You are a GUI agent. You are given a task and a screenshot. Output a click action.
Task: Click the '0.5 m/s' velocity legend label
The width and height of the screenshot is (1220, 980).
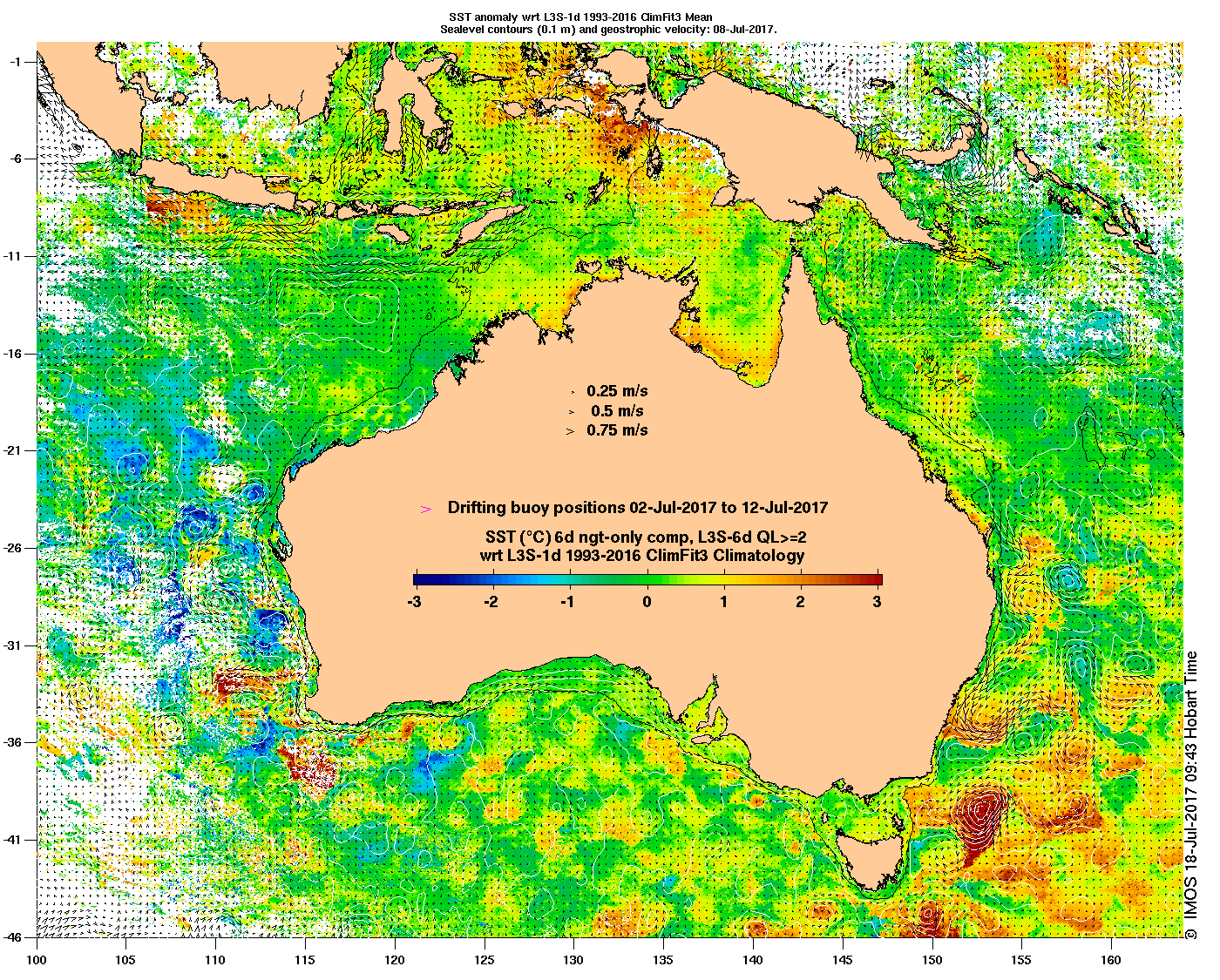click(x=617, y=410)
